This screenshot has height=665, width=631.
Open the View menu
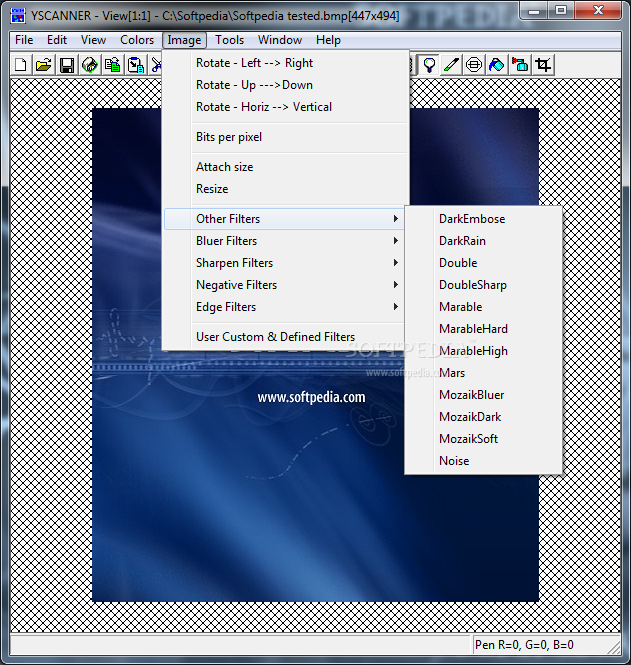(x=93, y=40)
